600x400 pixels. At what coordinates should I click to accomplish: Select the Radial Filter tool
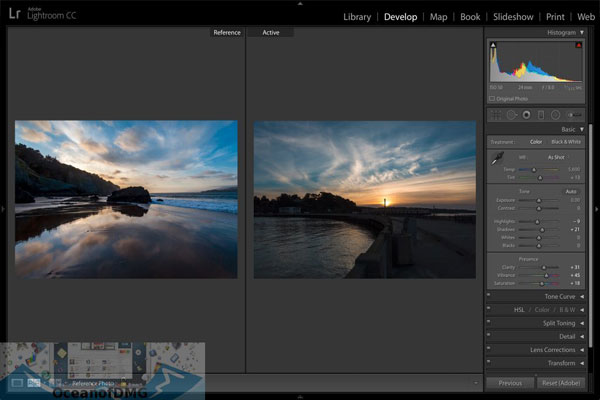(555, 115)
